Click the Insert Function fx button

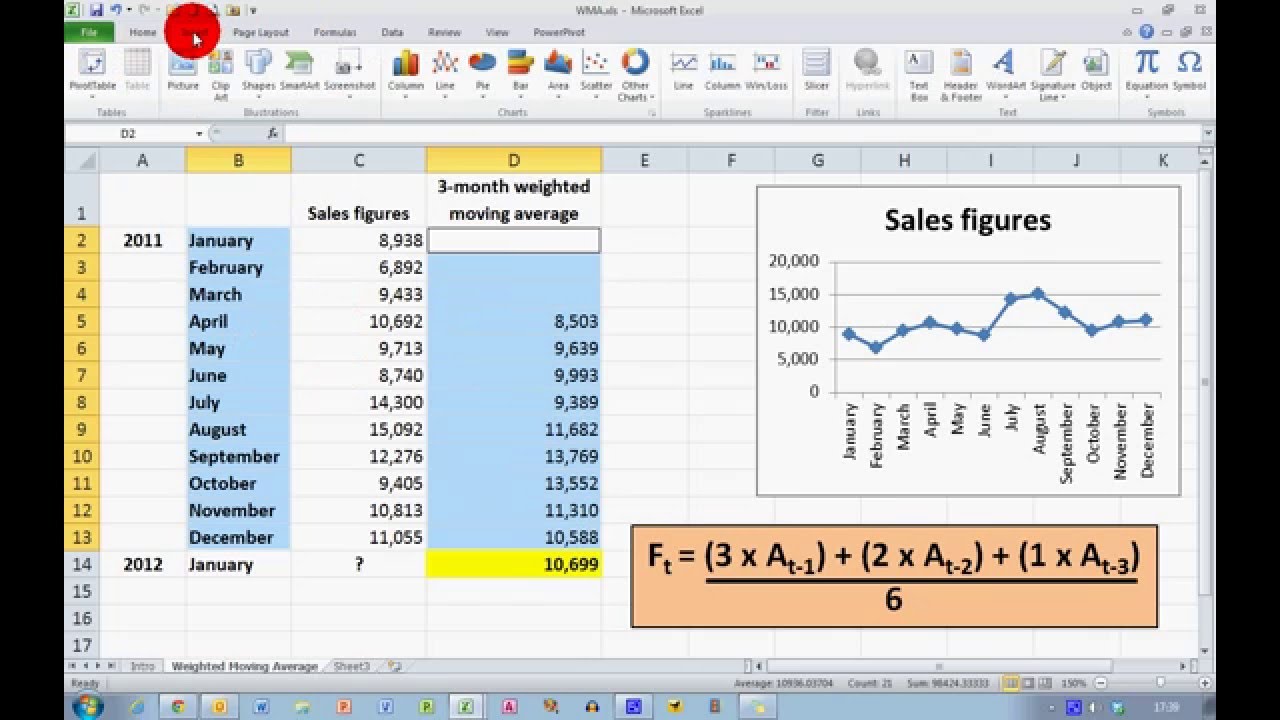pos(272,133)
